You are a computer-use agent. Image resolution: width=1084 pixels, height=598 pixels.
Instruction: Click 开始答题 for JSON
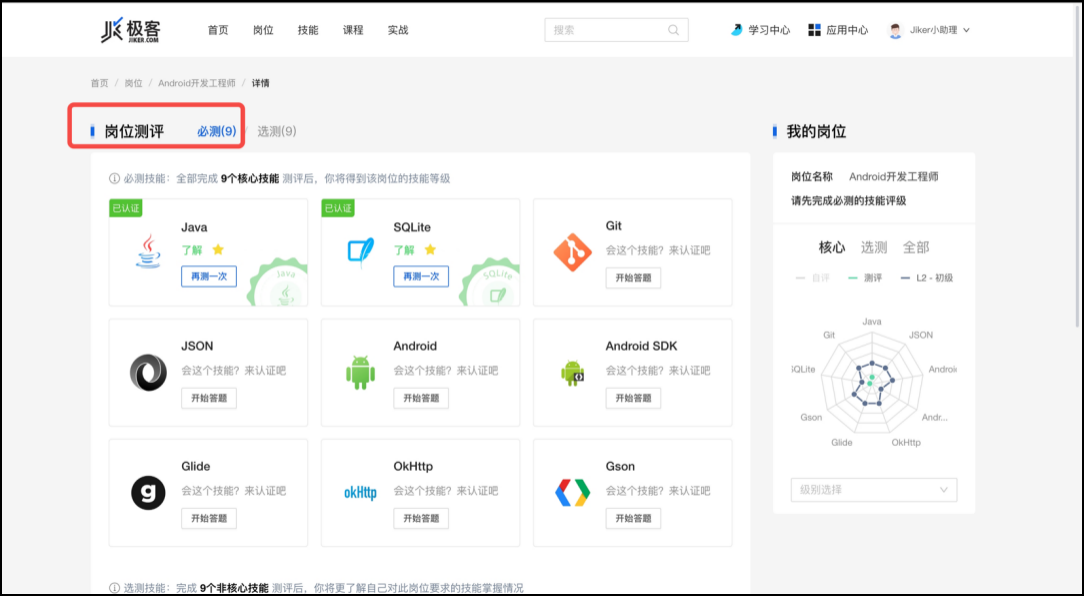pos(209,398)
